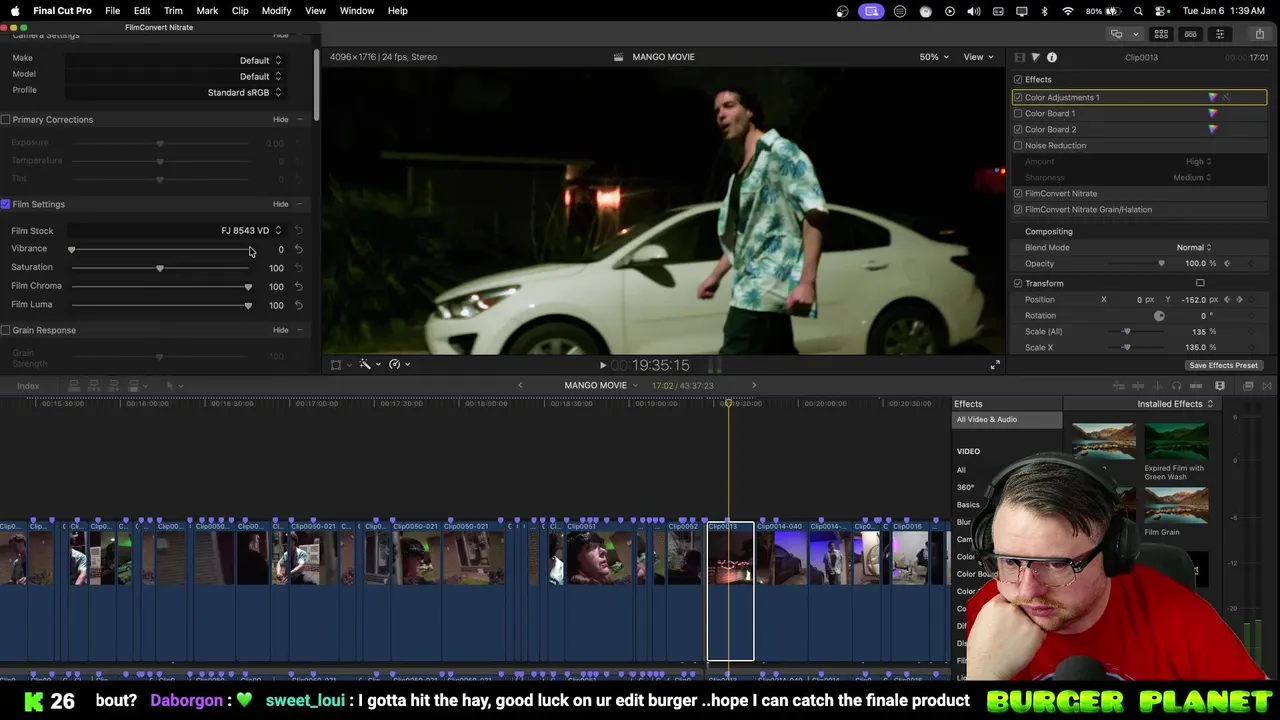This screenshot has width=1280, height=720.
Task: Open the transform crop tool menu
Action: pos(340,364)
